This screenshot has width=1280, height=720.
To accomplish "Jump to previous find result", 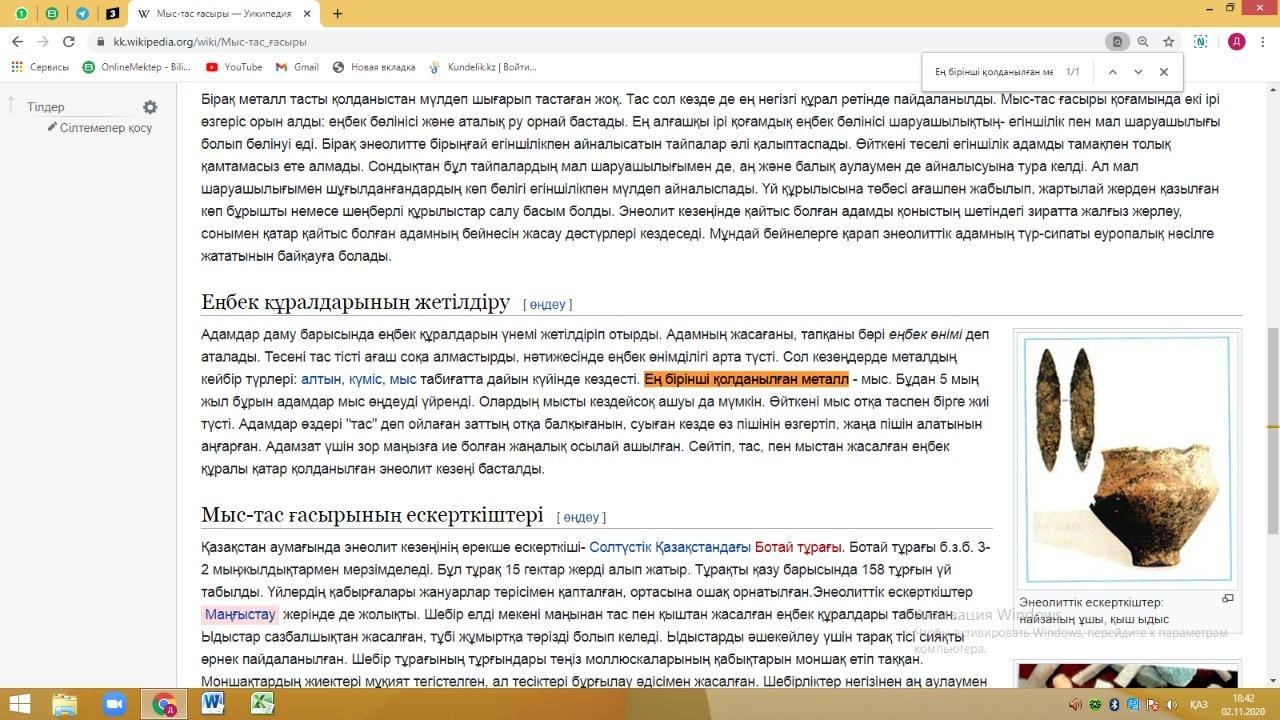I will tap(1112, 72).
